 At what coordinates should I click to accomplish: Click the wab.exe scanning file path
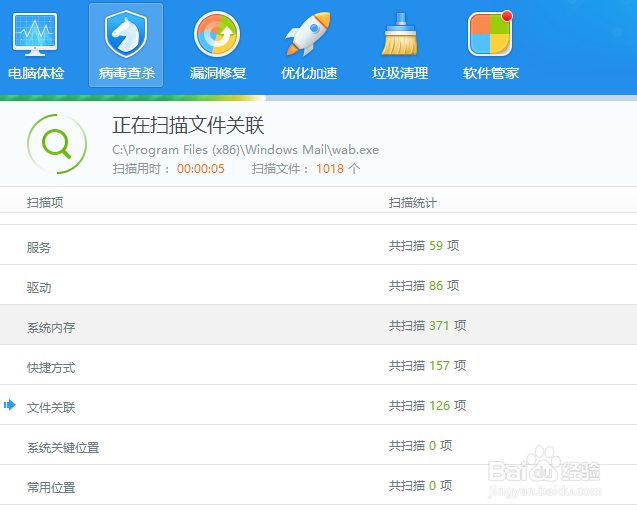point(245,150)
